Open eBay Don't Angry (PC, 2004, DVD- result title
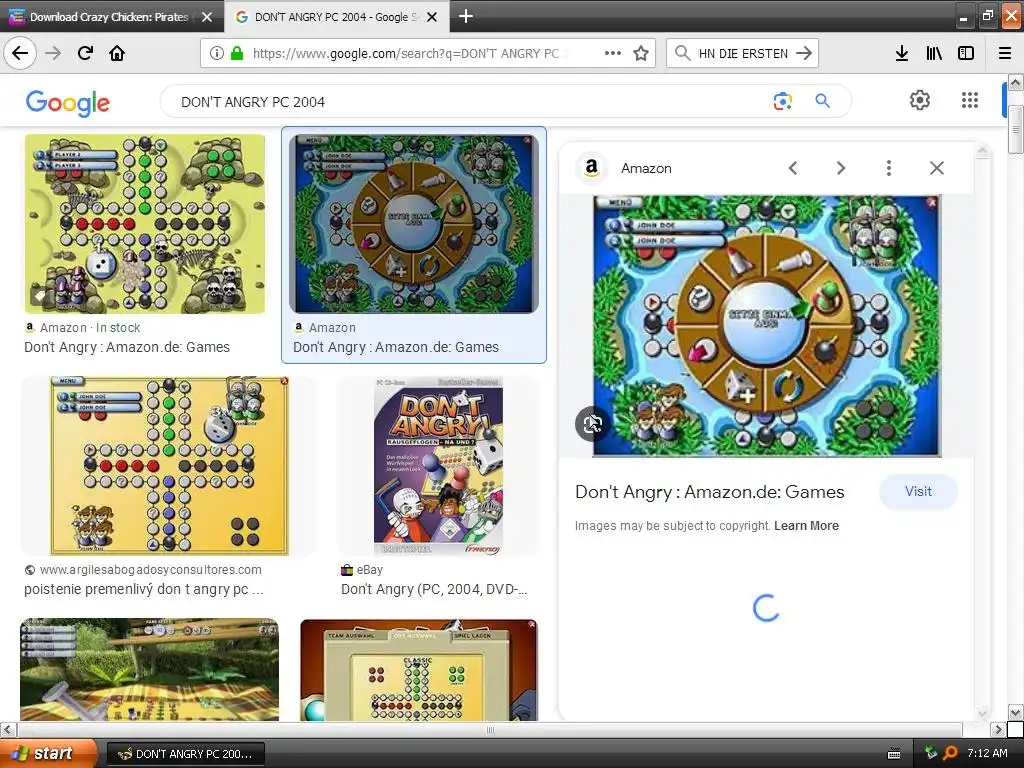The image size is (1024, 768). point(434,589)
